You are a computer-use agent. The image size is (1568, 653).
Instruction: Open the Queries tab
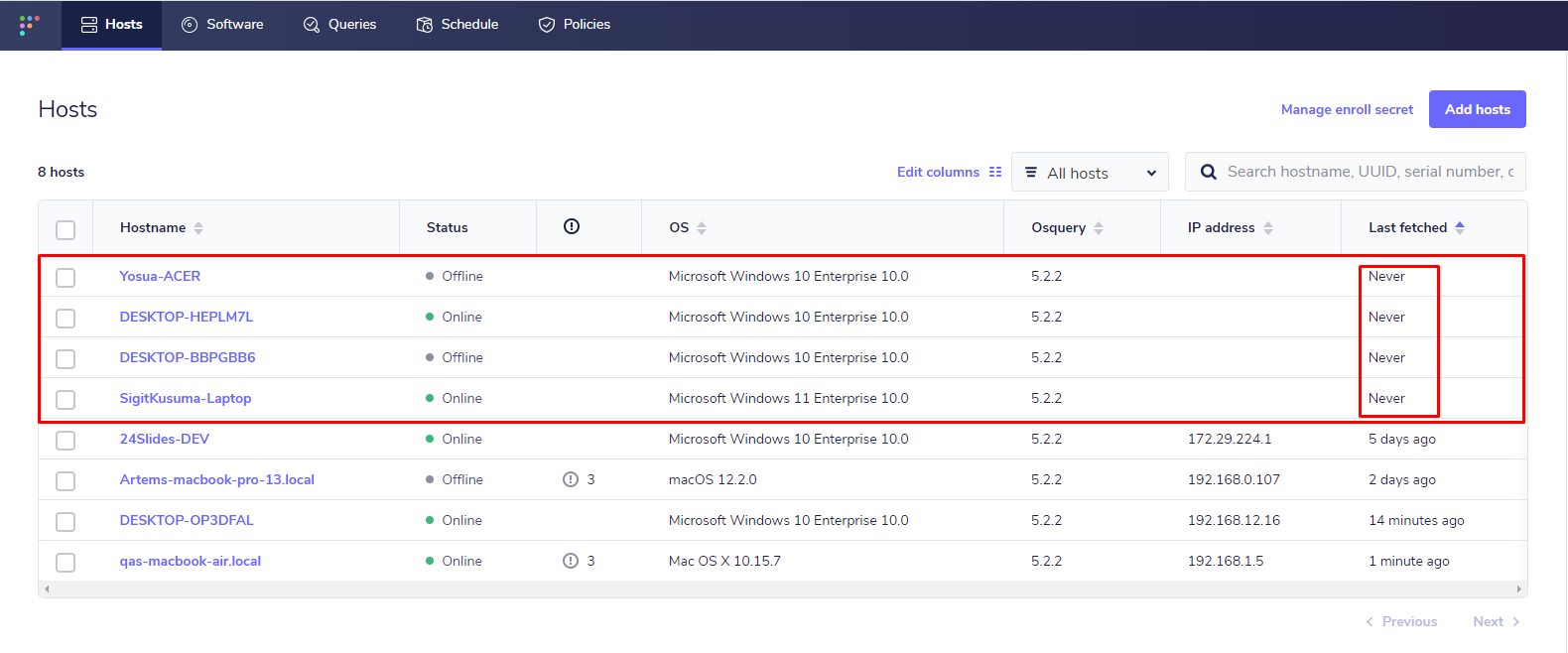pyautogui.click(x=339, y=25)
